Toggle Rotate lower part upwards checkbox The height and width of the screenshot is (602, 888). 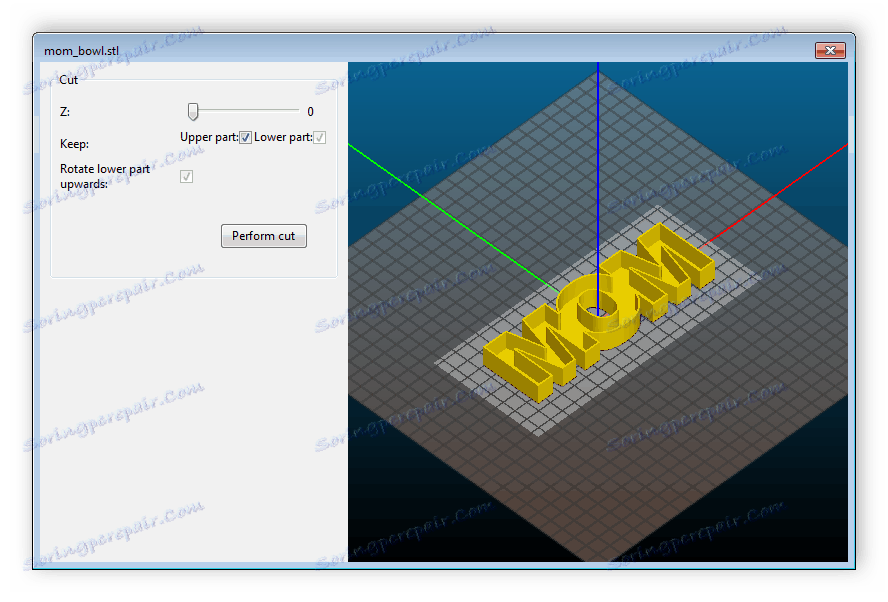[186, 177]
